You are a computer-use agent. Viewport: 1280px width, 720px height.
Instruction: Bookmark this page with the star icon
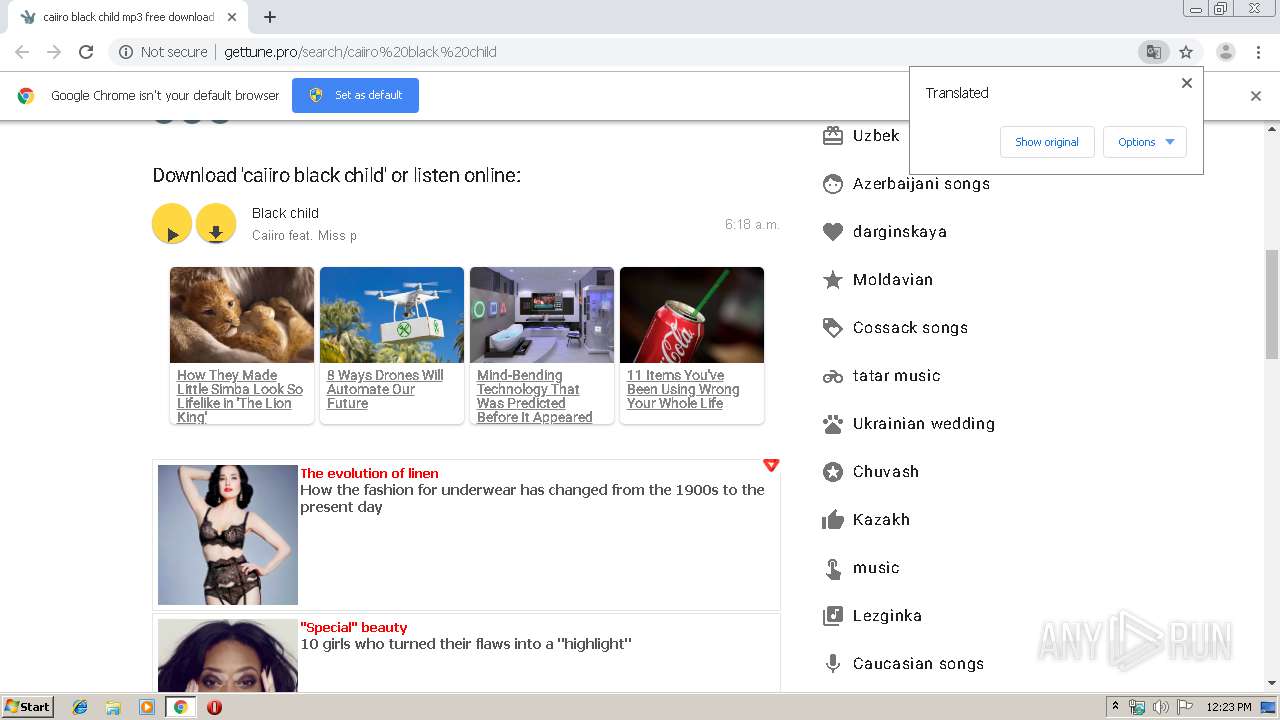pos(1186,52)
